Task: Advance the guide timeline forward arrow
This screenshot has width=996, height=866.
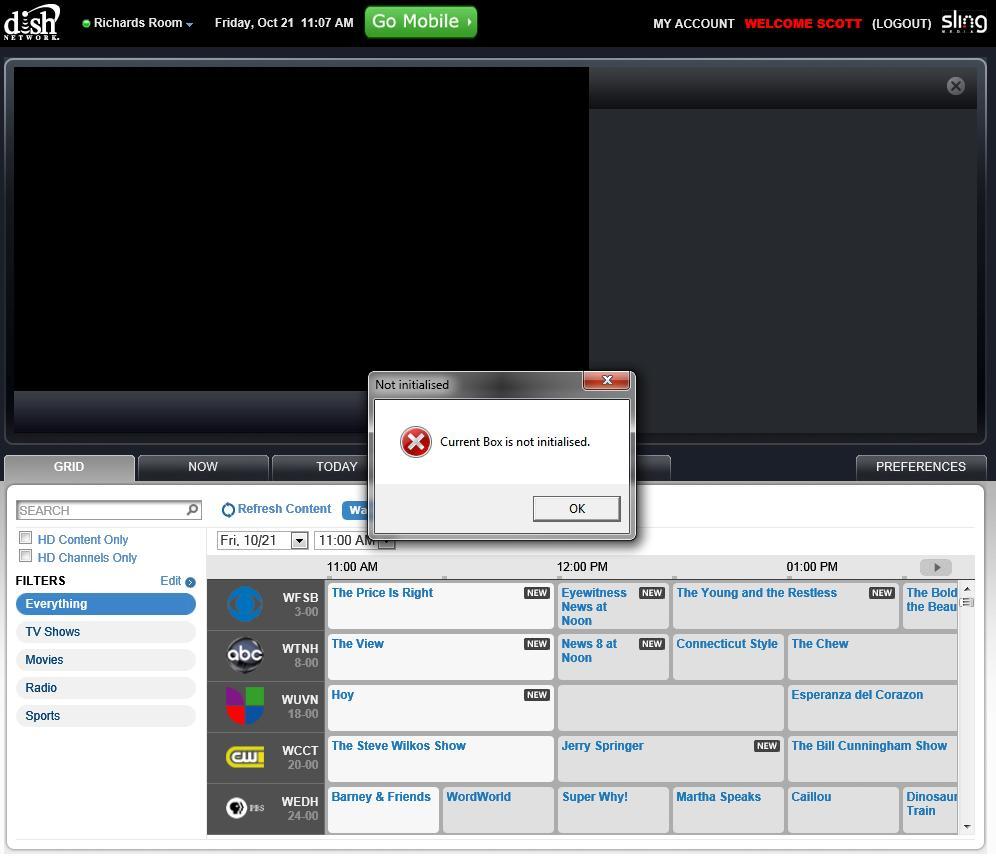Action: (936, 567)
